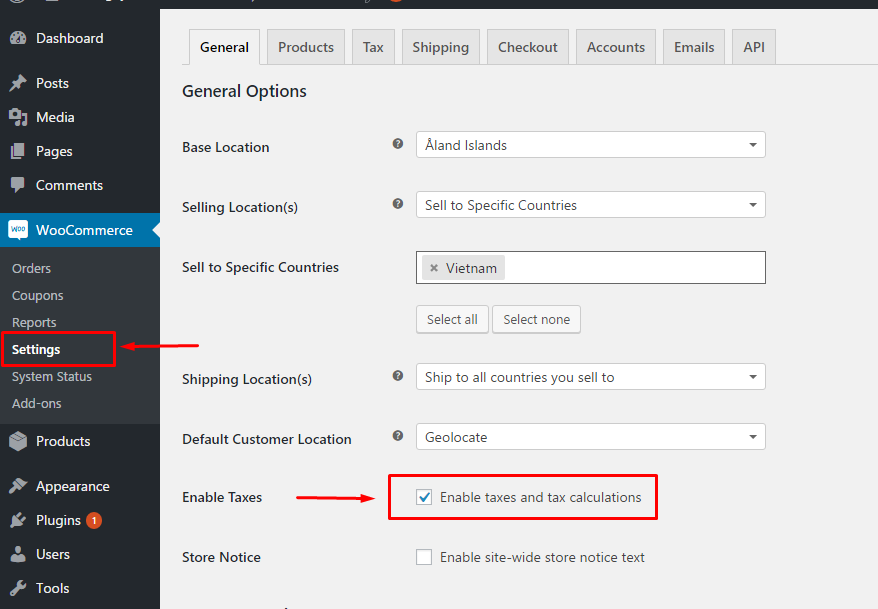The image size is (878, 609).
Task: Click the Posts pushpin icon
Action: click(x=18, y=83)
